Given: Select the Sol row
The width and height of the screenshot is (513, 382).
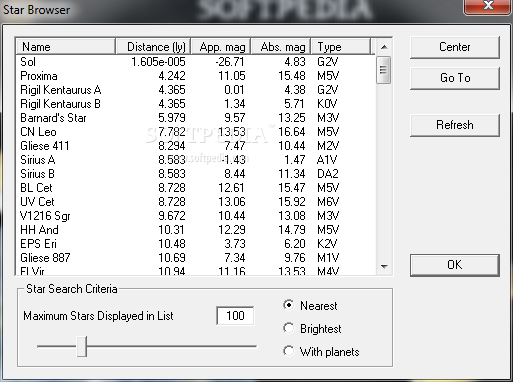Looking at the screenshot, I should (196, 62).
